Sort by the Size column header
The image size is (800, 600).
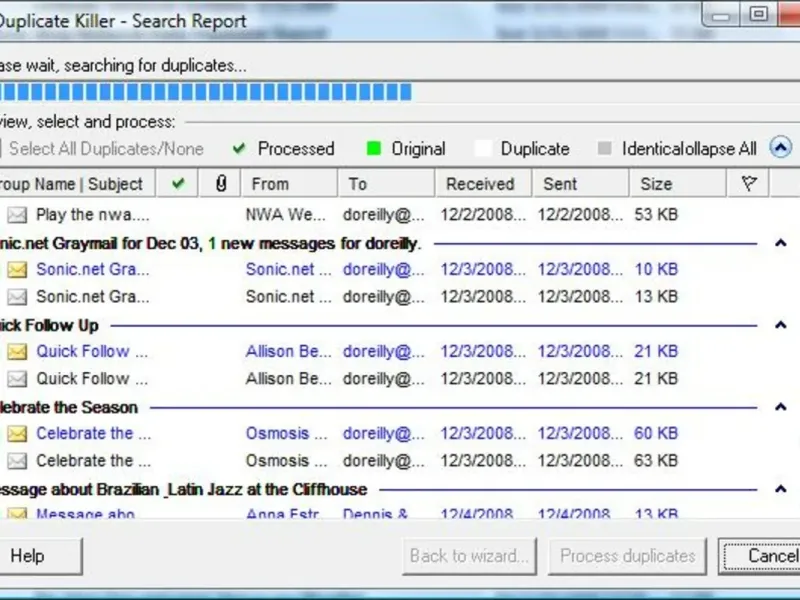pos(678,183)
